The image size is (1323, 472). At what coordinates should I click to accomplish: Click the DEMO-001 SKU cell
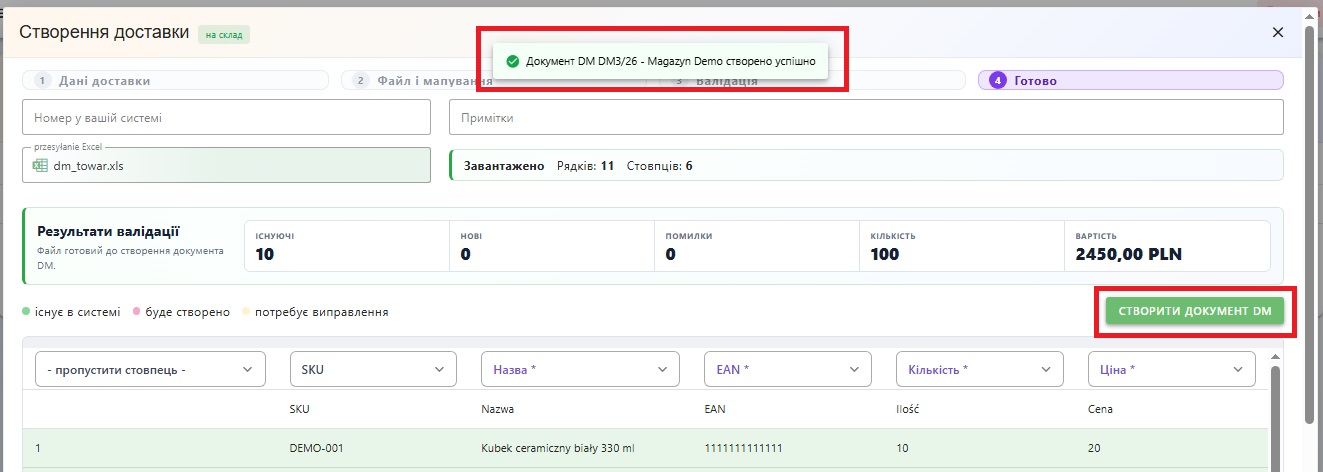[316, 448]
